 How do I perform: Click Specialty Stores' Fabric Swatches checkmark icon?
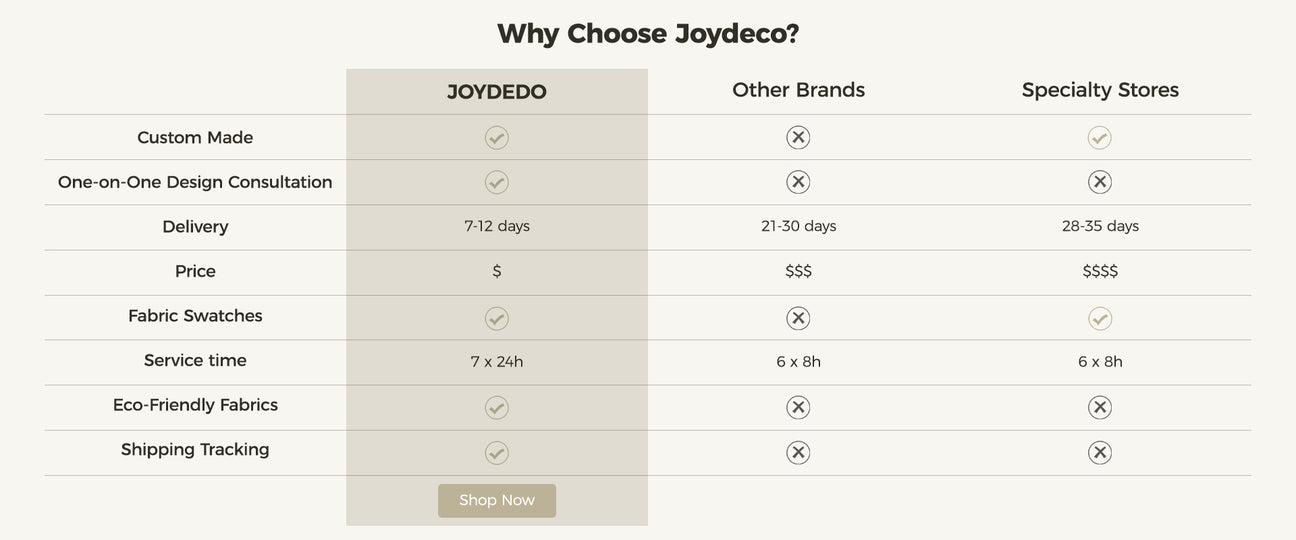click(x=1100, y=319)
